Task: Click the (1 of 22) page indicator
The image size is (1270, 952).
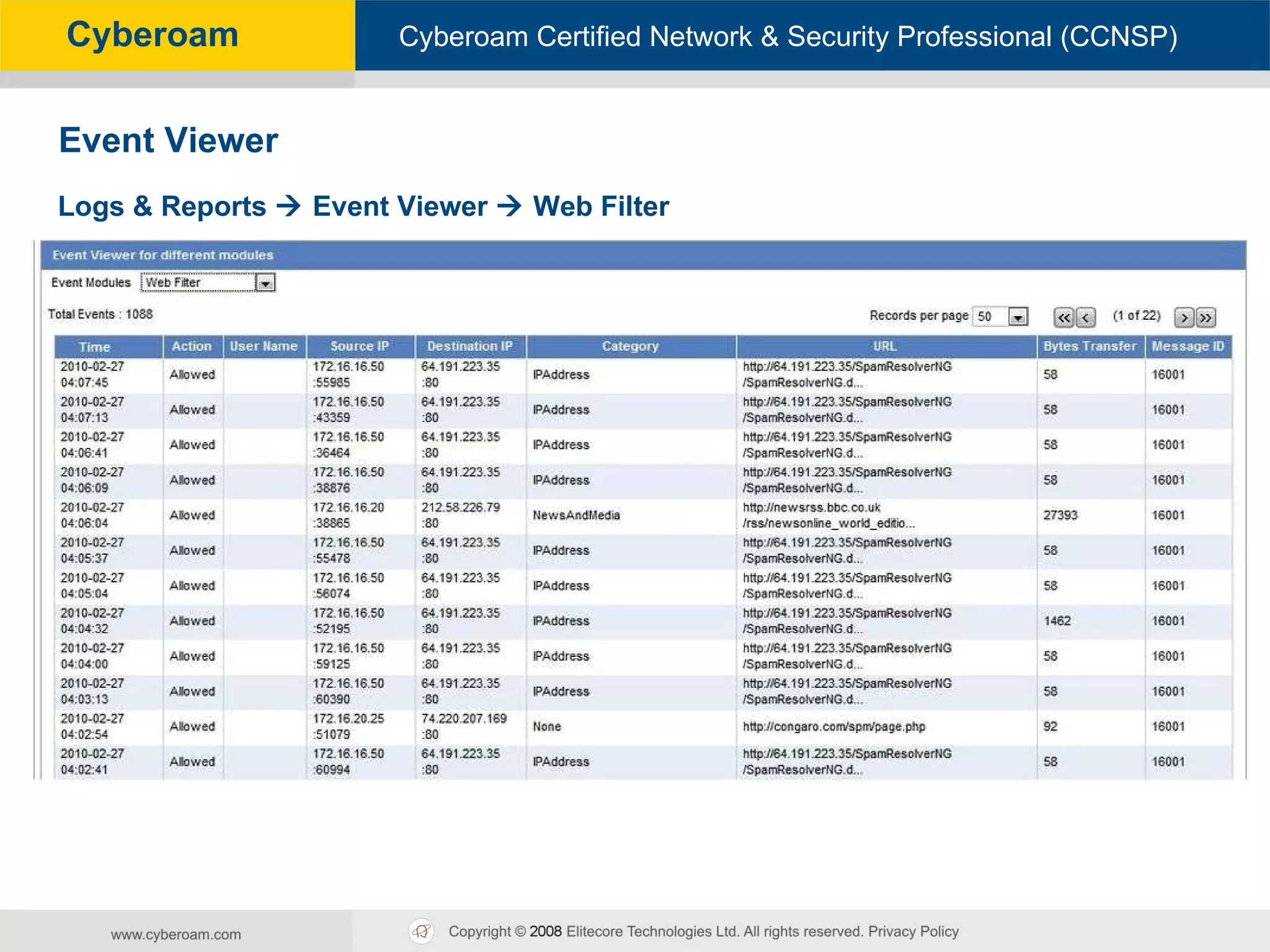Action: point(1137,316)
